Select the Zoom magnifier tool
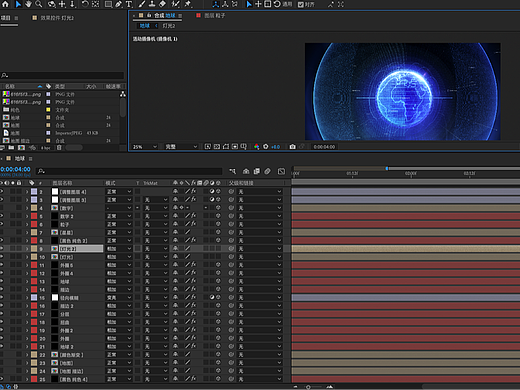 coord(39,4)
